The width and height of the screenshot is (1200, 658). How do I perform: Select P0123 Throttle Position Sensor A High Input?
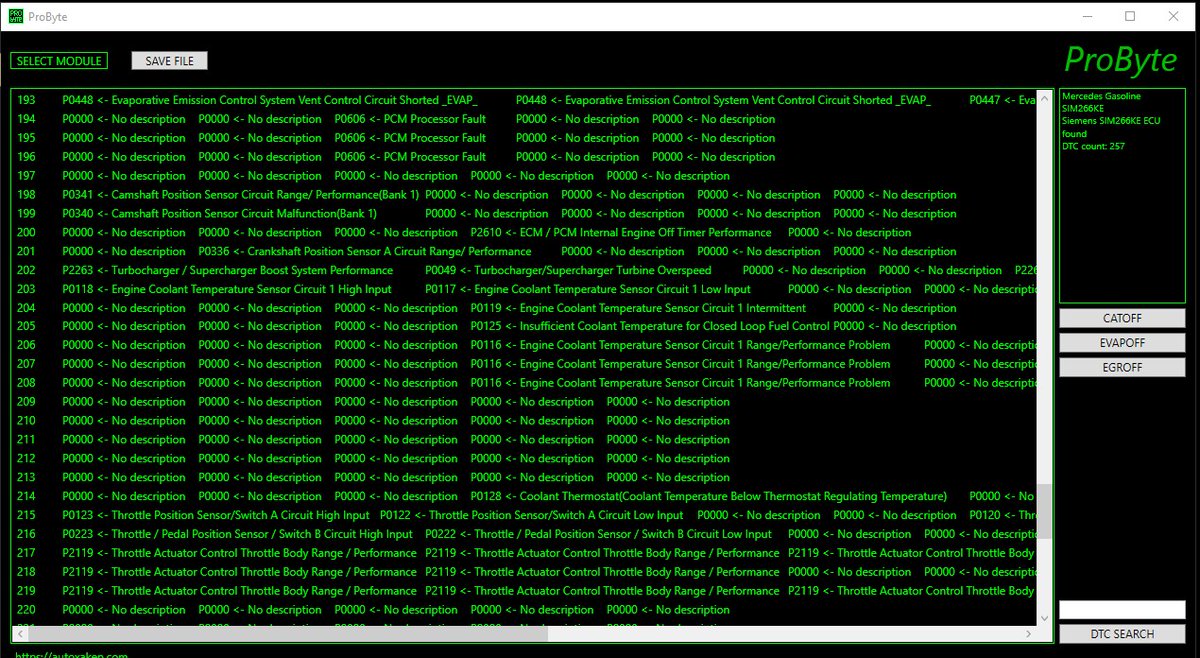(x=216, y=515)
